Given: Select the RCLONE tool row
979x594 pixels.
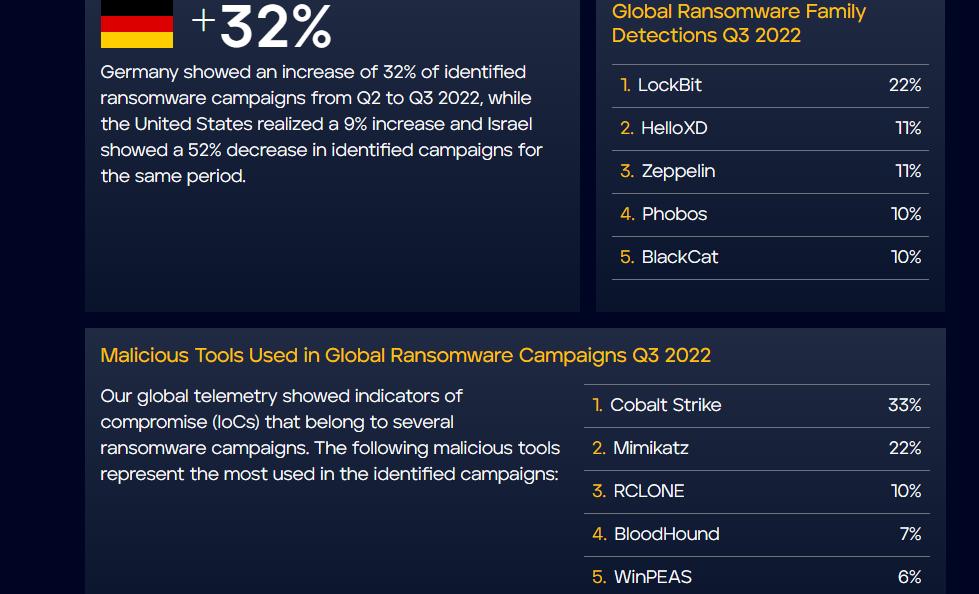Looking at the screenshot, I should [757, 492].
